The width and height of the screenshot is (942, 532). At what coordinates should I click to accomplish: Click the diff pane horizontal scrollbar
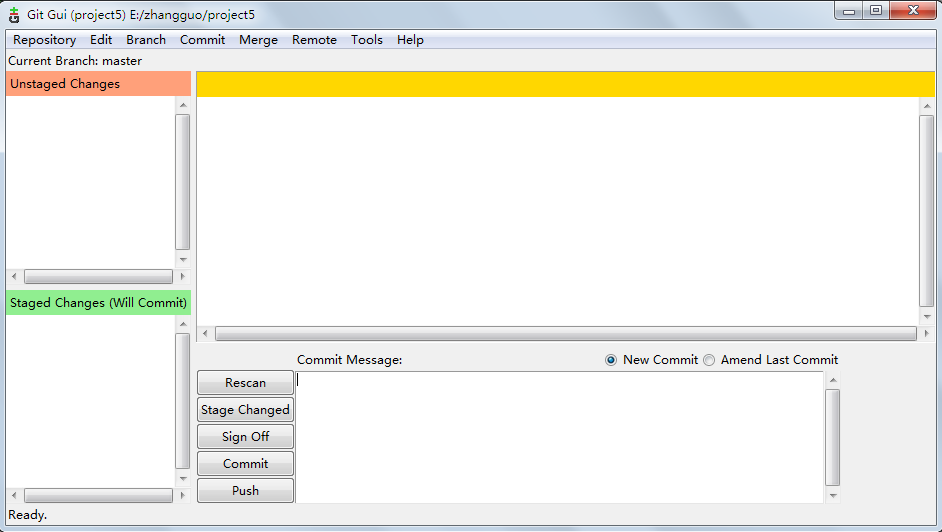[565, 334]
